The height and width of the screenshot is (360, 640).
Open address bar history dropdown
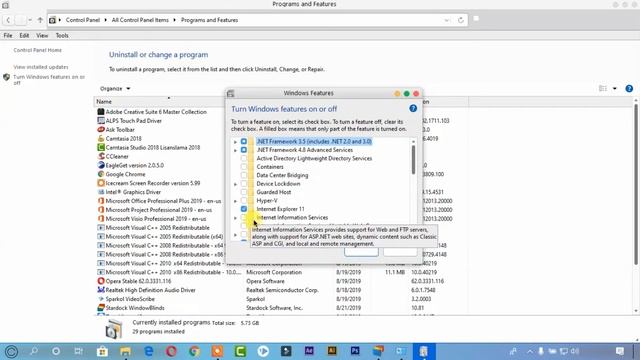pos(447,20)
